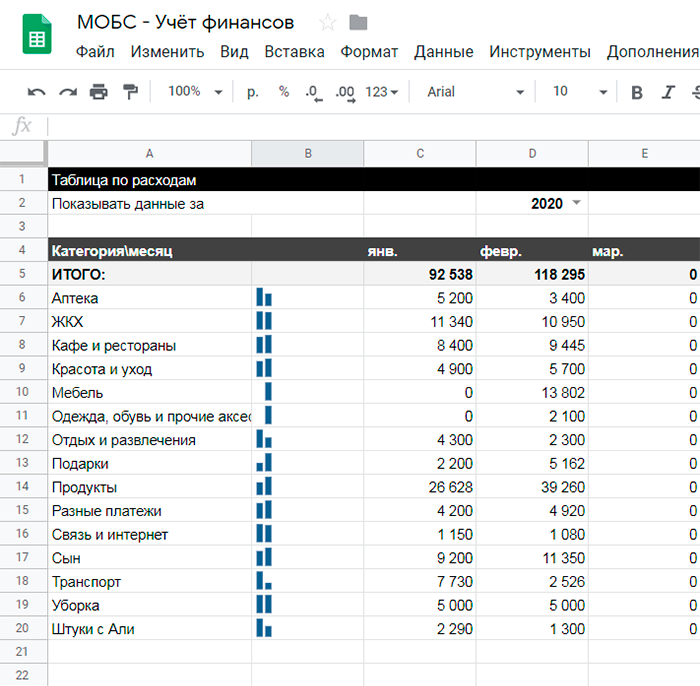Select the 'Подарки' category cell
Viewport: 700px width, 686px height.
point(150,463)
